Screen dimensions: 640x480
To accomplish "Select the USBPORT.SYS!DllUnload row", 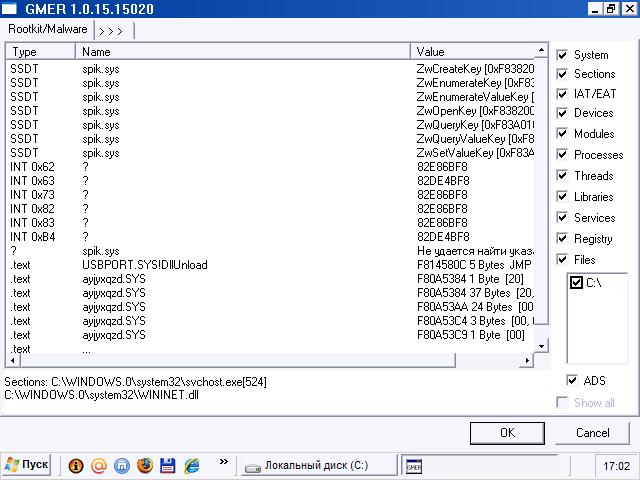I will click(270, 265).
